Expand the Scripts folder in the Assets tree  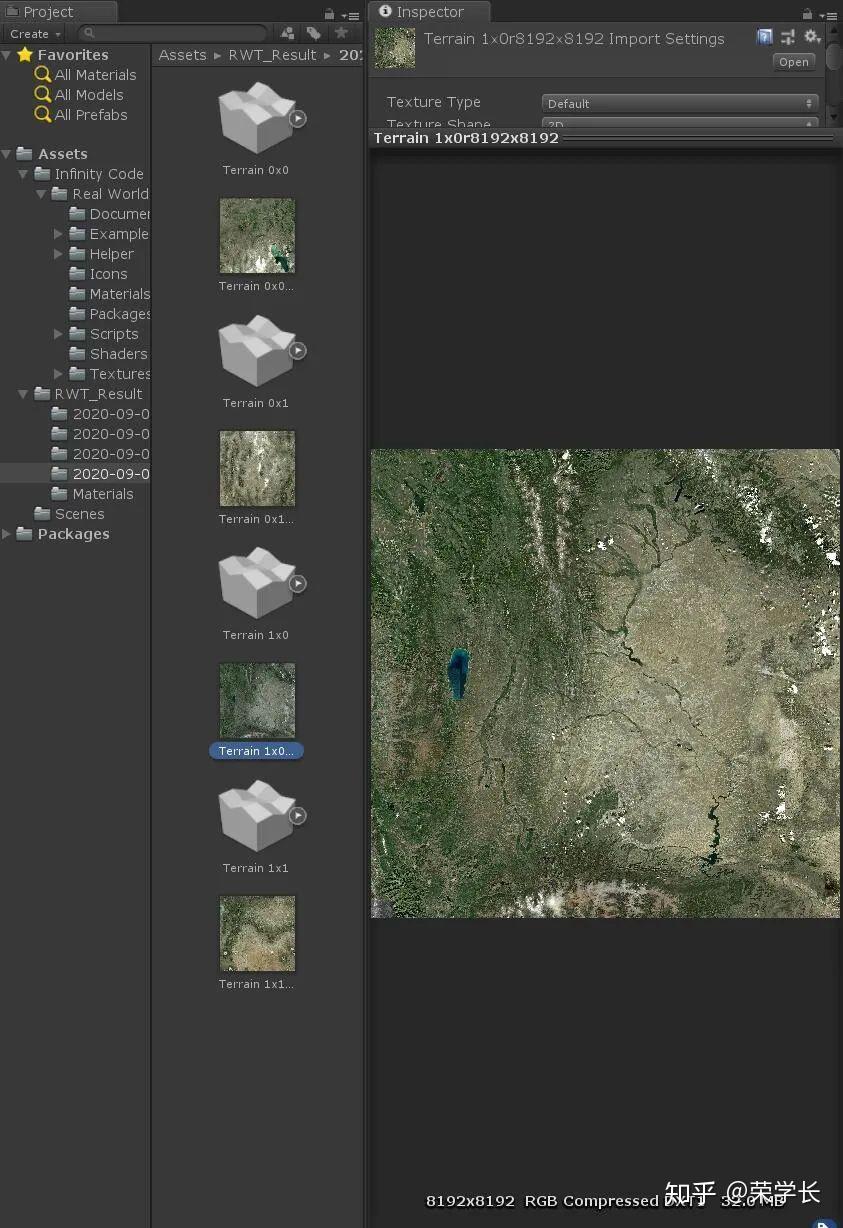[x=58, y=334]
